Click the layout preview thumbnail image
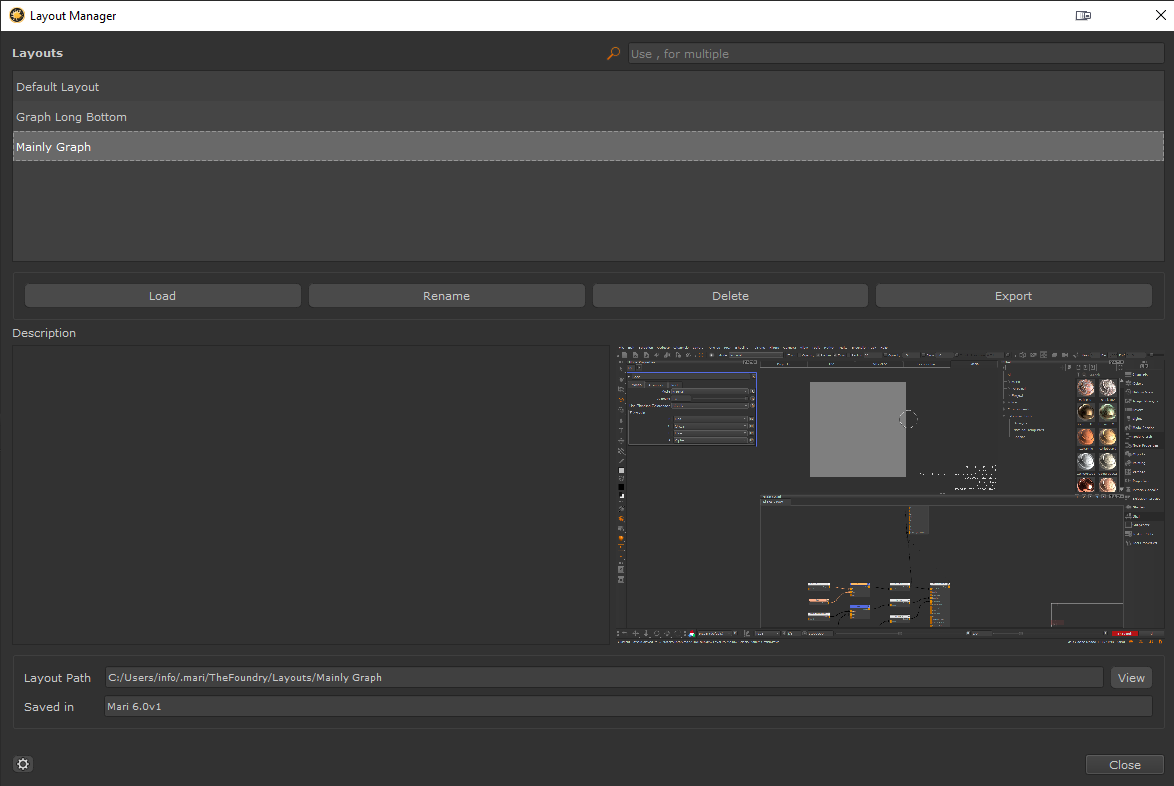1174x786 pixels. coord(890,495)
